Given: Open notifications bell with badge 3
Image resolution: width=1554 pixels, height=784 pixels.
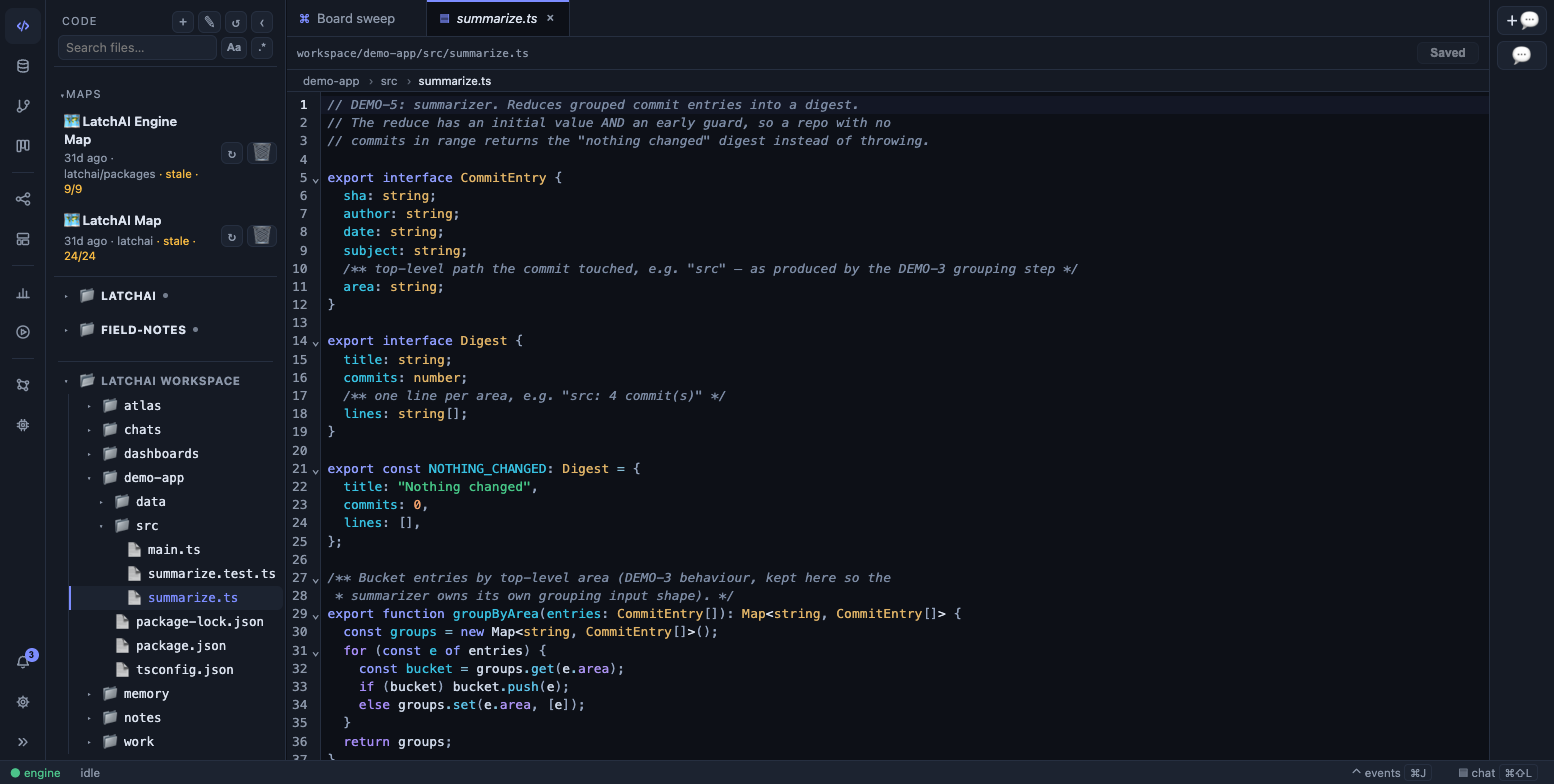Looking at the screenshot, I should point(23,662).
